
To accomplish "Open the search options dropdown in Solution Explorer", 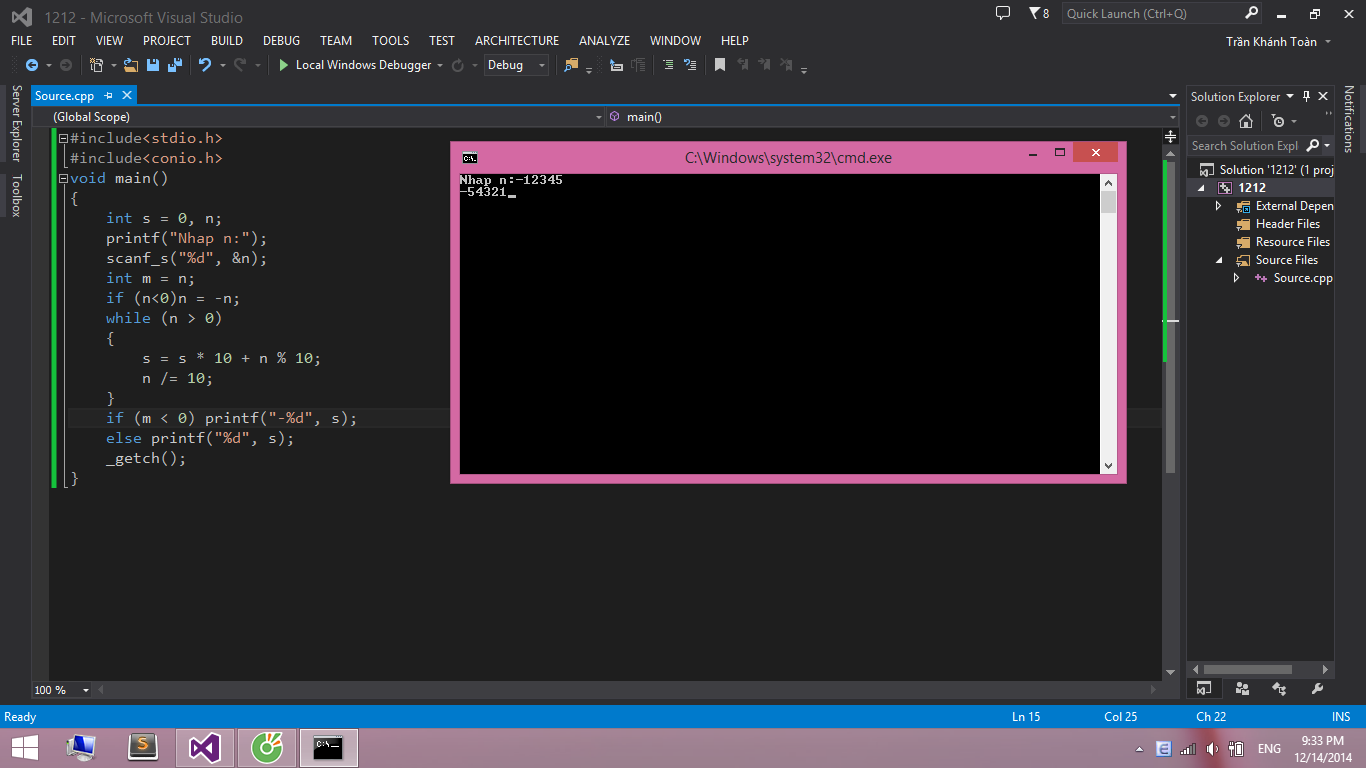I will tap(1327, 146).
